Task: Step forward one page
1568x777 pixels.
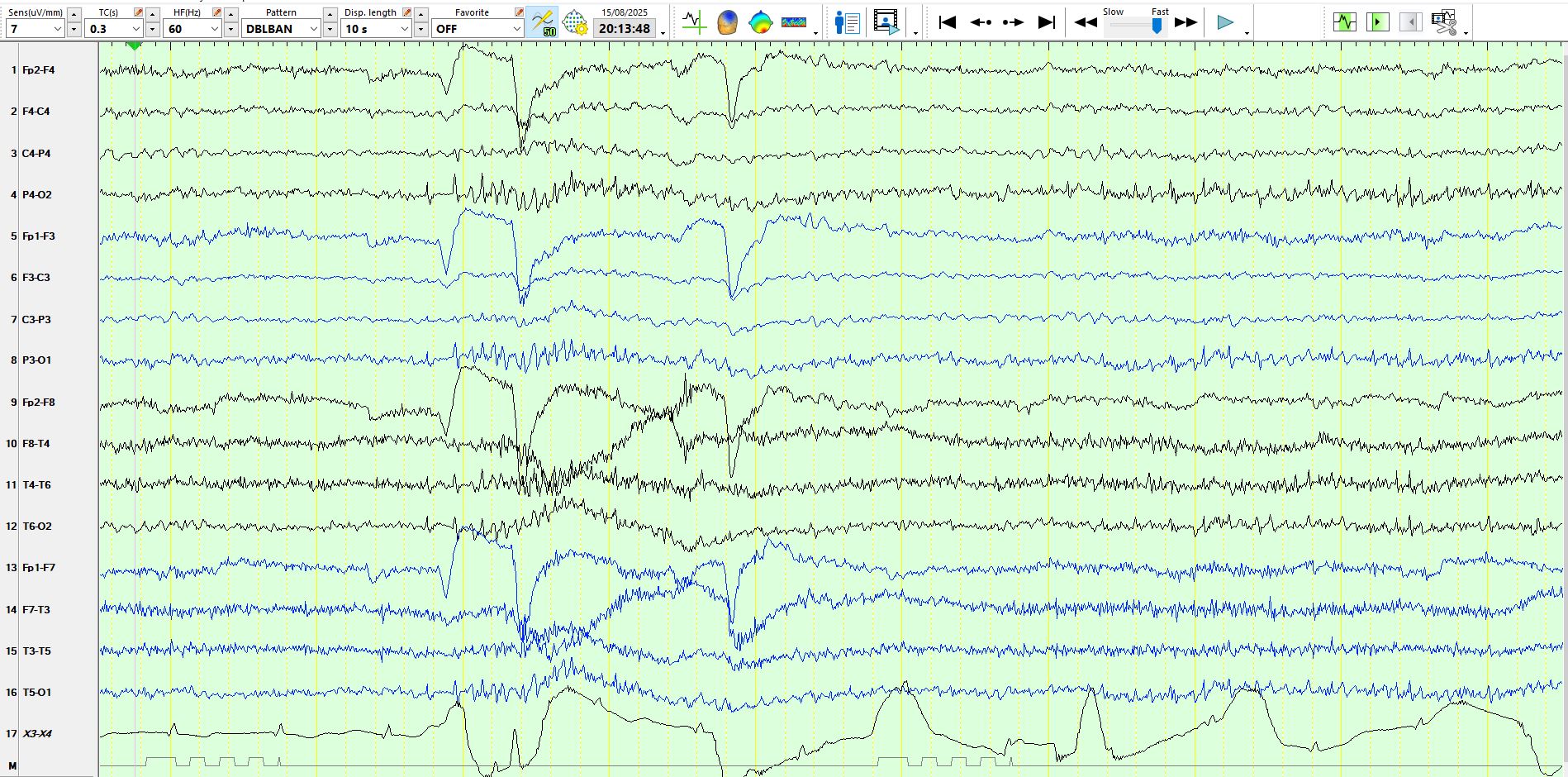Action: (x=1013, y=22)
